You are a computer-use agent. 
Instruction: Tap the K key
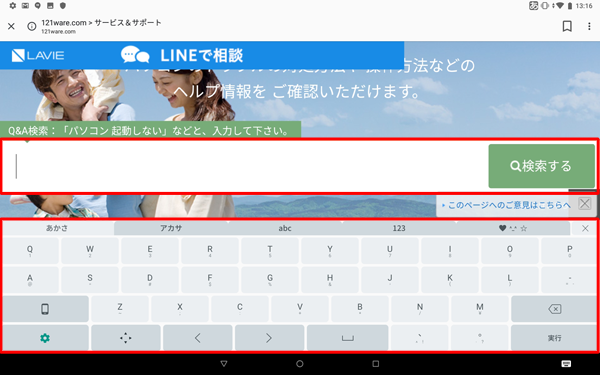(x=450, y=280)
